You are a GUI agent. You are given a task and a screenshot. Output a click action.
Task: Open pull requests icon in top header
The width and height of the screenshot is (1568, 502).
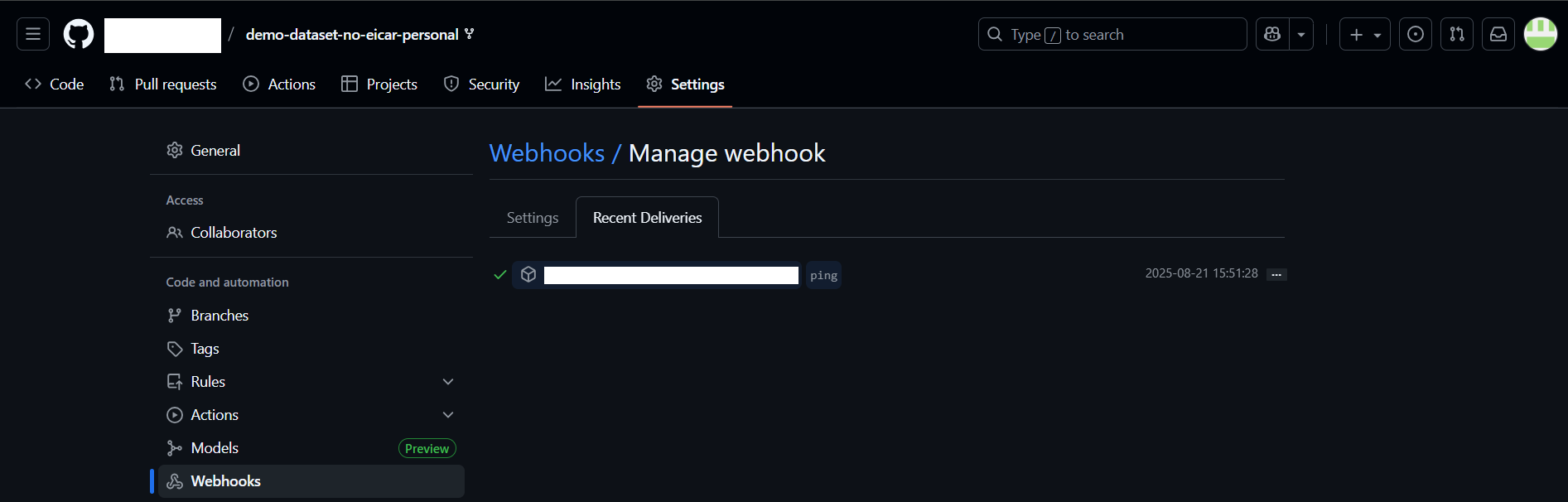pyautogui.click(x=1457, y=34)
